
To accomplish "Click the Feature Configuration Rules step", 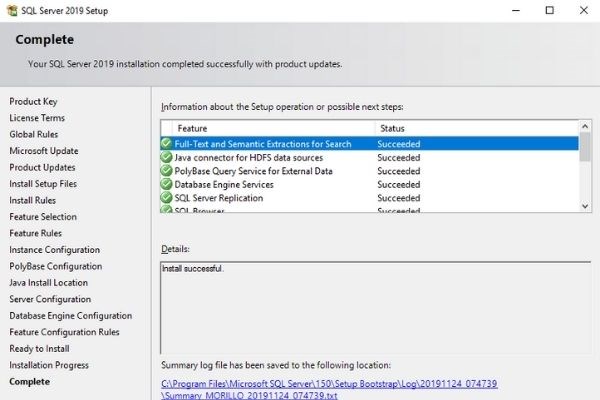I will (x=64, y=332).
